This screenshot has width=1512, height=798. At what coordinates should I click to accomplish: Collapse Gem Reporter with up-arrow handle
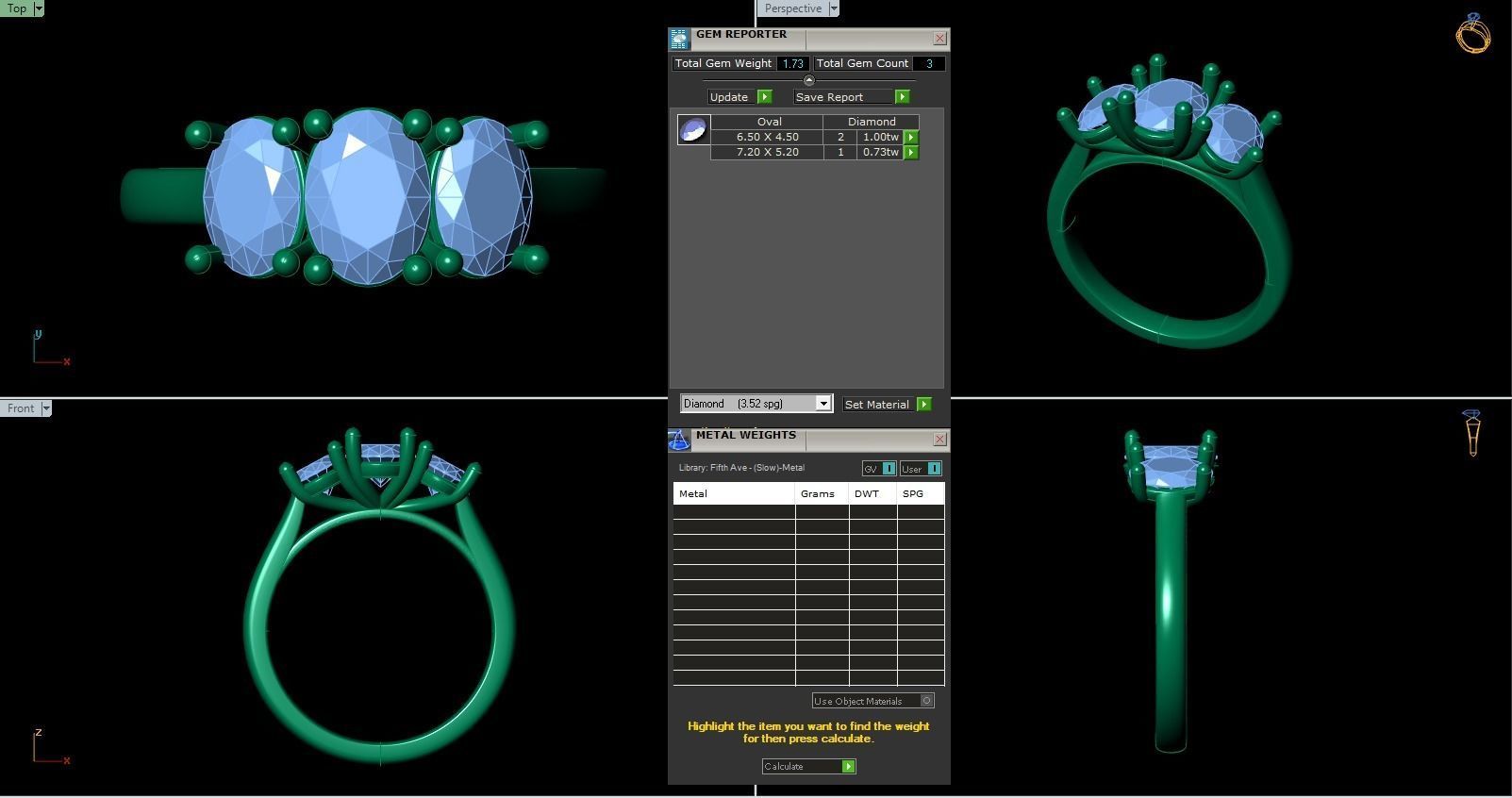[808, 80]
